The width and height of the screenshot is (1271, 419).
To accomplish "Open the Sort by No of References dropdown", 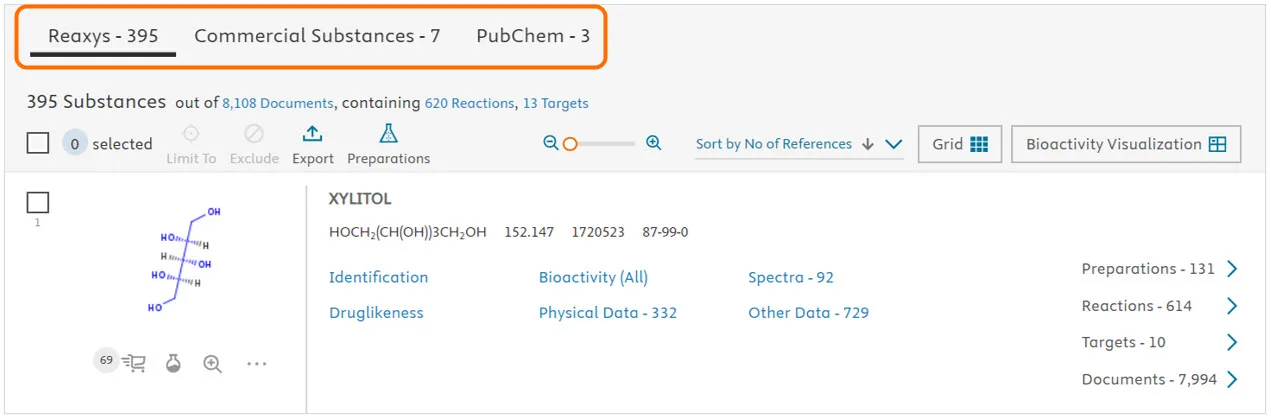I will coord(893,144).
